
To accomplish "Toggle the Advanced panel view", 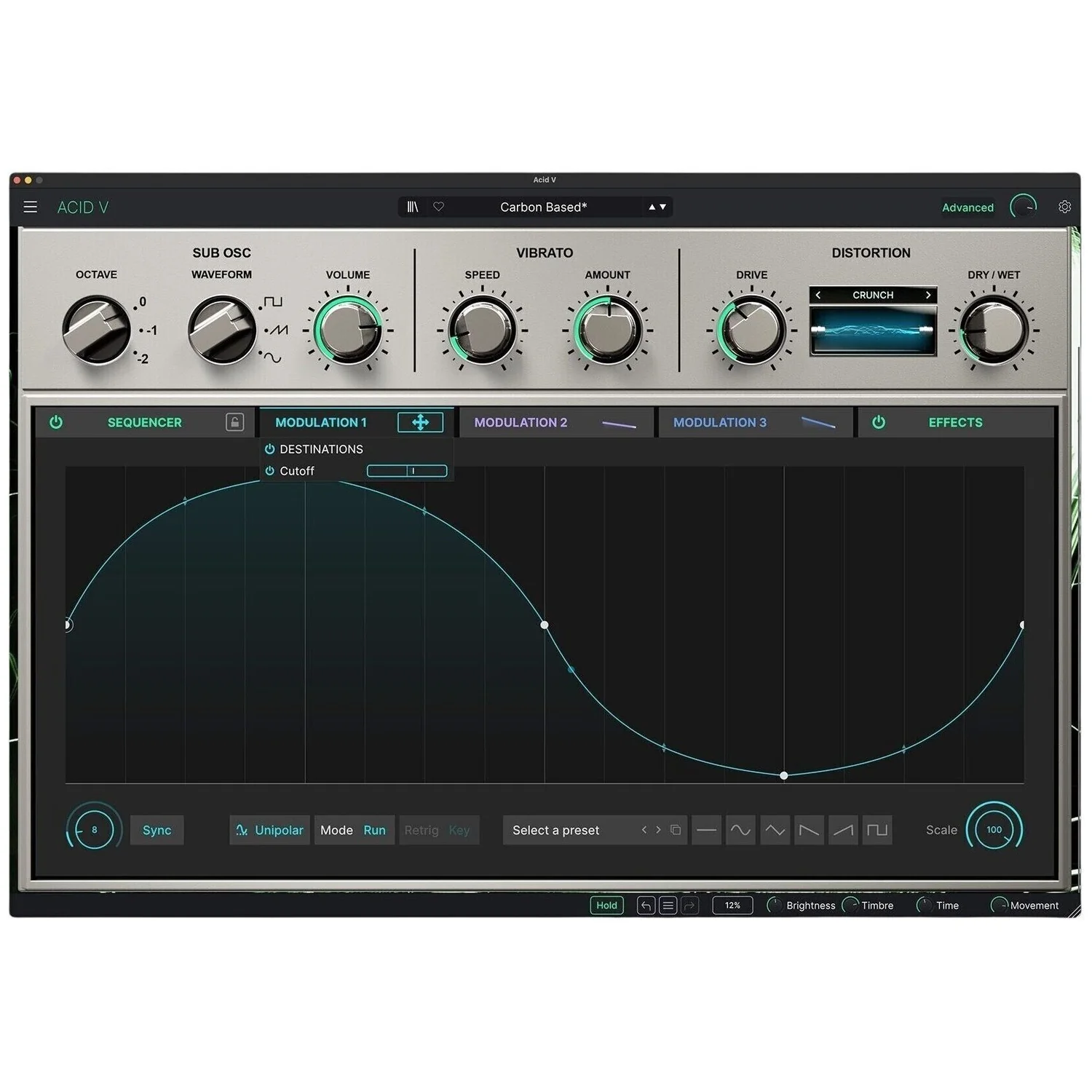I will pos(968,207).
